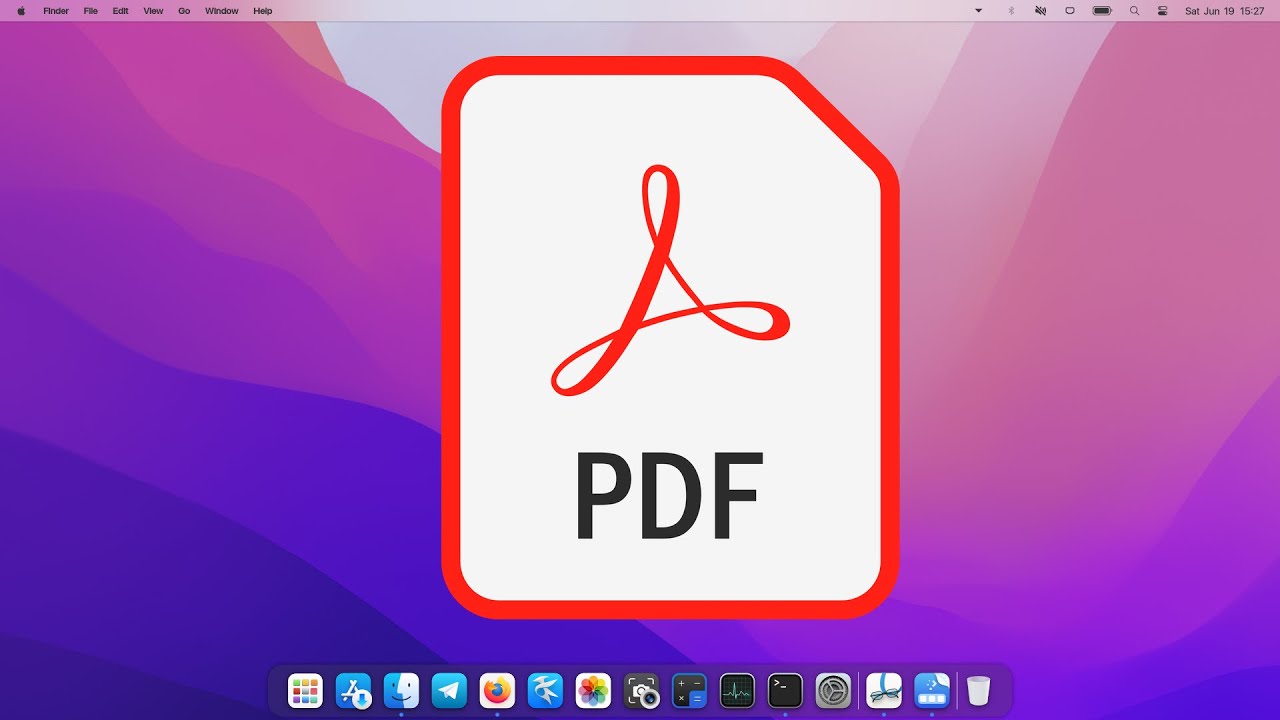Open the blue dock utility app icon
Image resolution: width=1280 pixels, height=720 pixels.
tap(932, 691)
